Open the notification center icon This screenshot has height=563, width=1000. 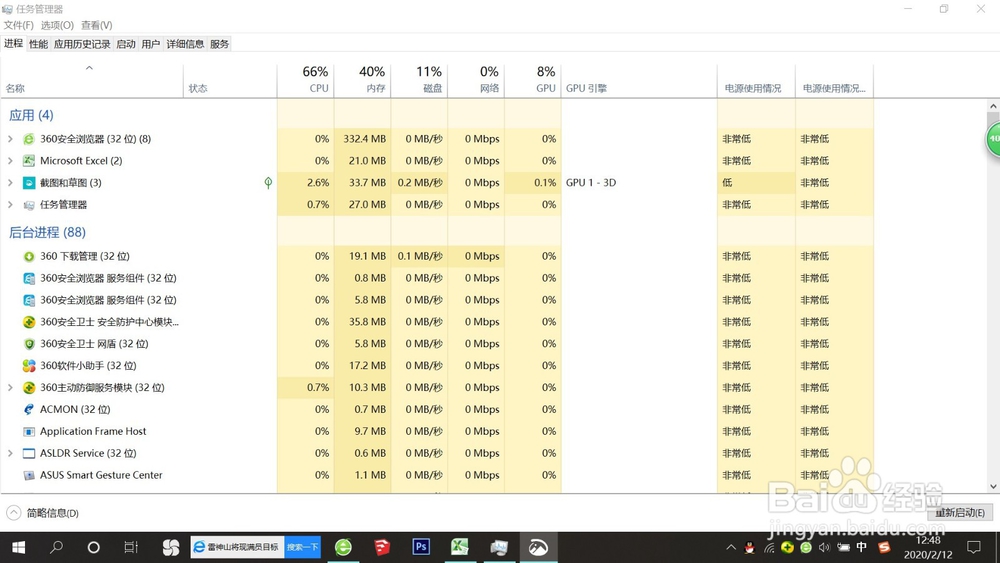point(974,547)
